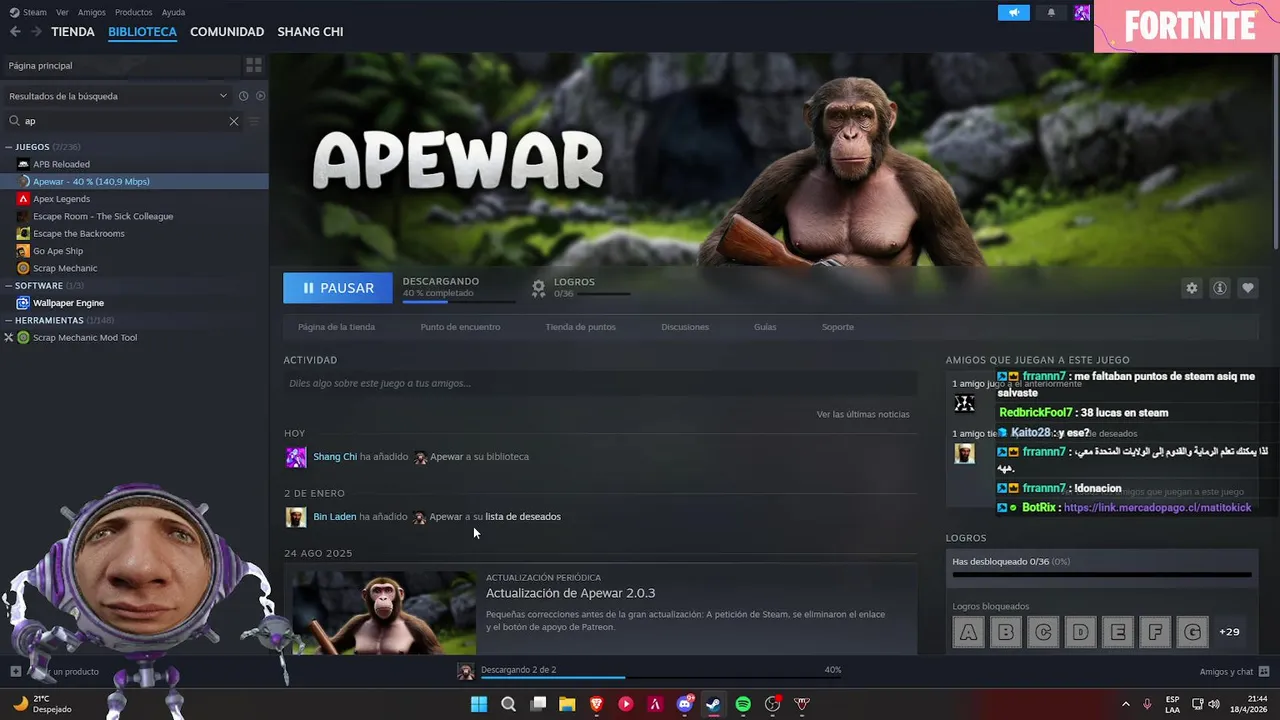Add Apewar to favorites with heart
Image resolution: width=1280 pixels, height=720 pixels.
1247,288
